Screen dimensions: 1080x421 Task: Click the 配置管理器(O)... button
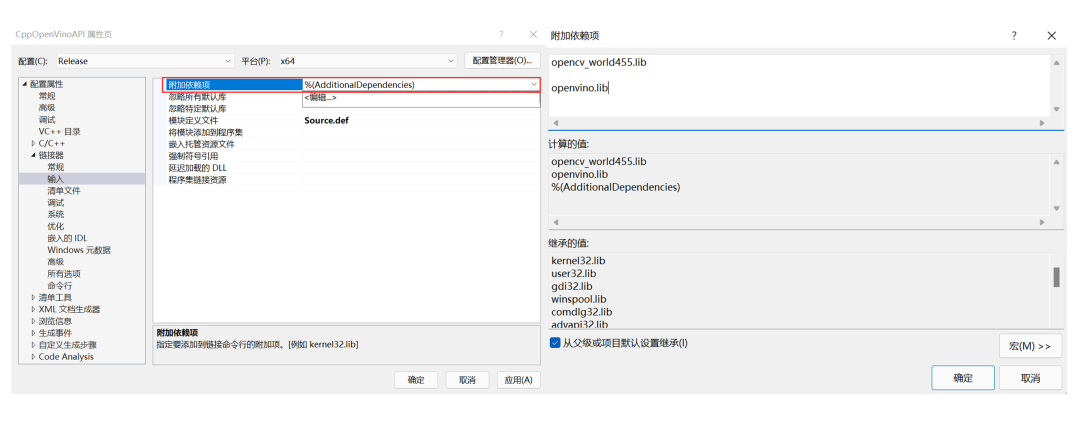[502, 61]
